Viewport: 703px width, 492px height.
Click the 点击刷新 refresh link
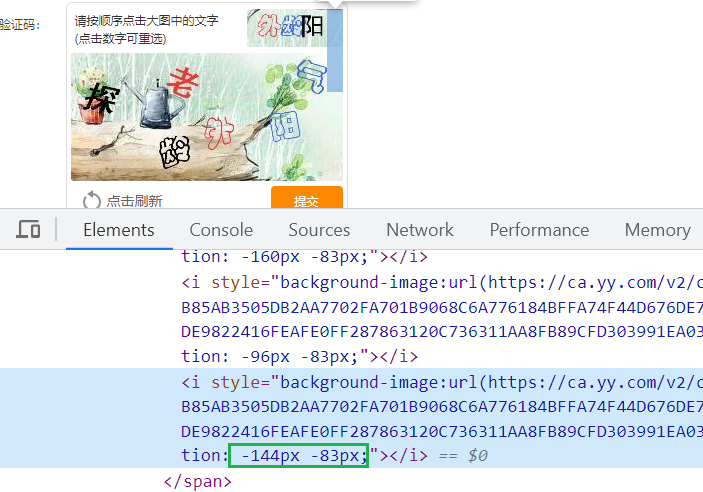pos(134,200)
